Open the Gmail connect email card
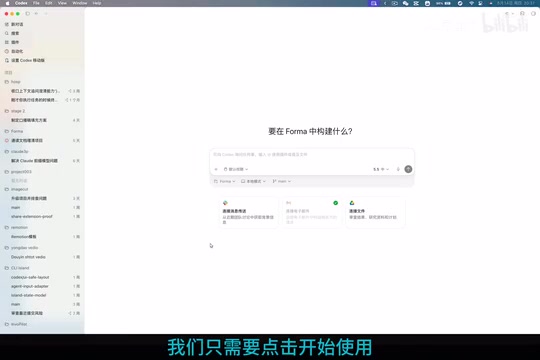 312,212
